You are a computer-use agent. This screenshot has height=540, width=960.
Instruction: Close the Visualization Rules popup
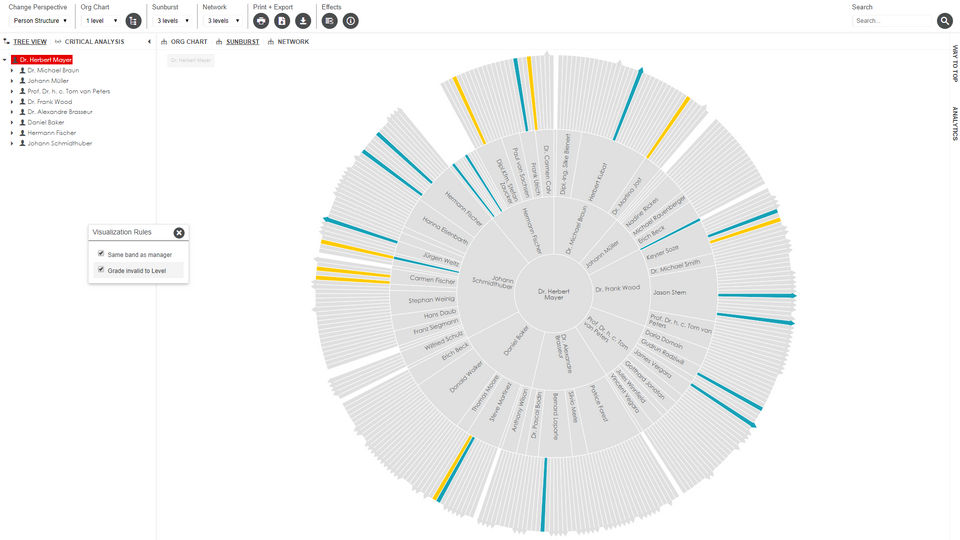point(179,232)
